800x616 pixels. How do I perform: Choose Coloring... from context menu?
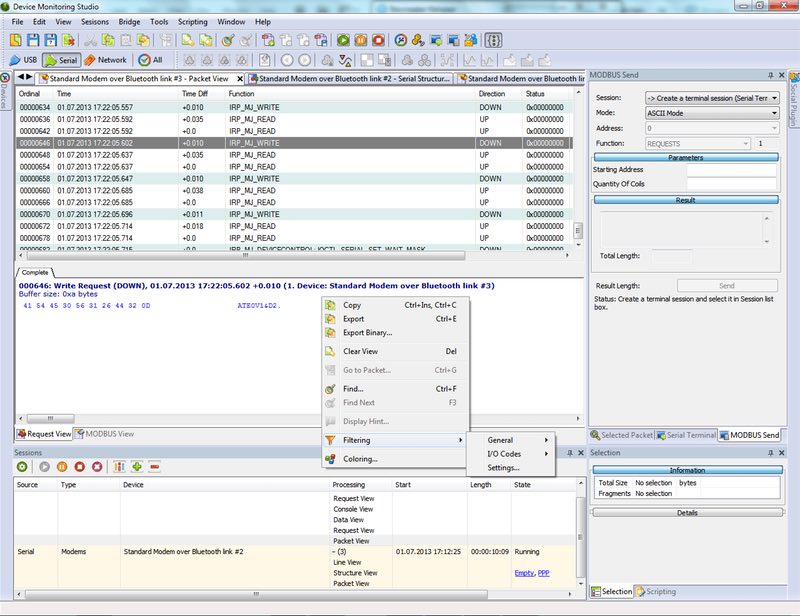[395, 459]
